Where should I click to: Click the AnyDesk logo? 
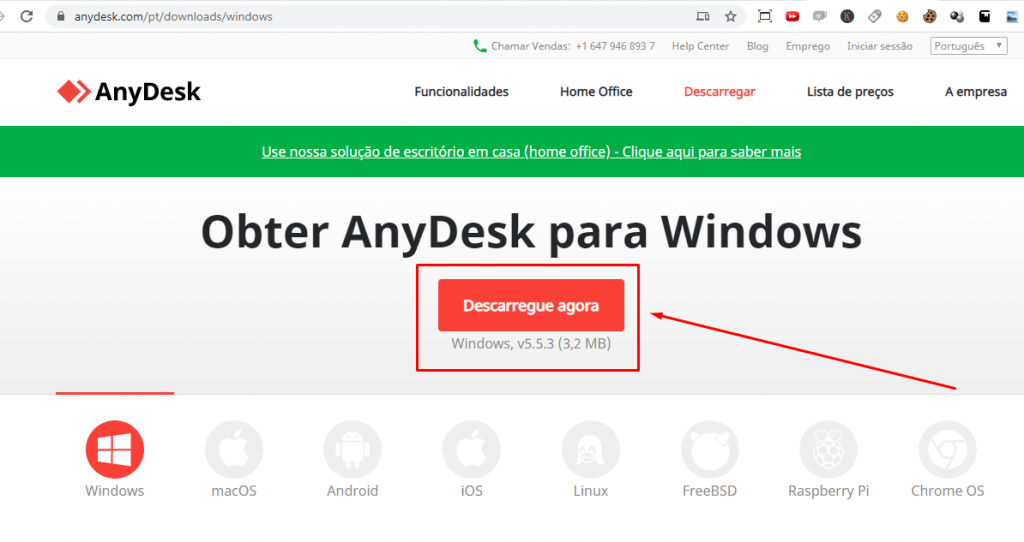(x=129, y=92)
